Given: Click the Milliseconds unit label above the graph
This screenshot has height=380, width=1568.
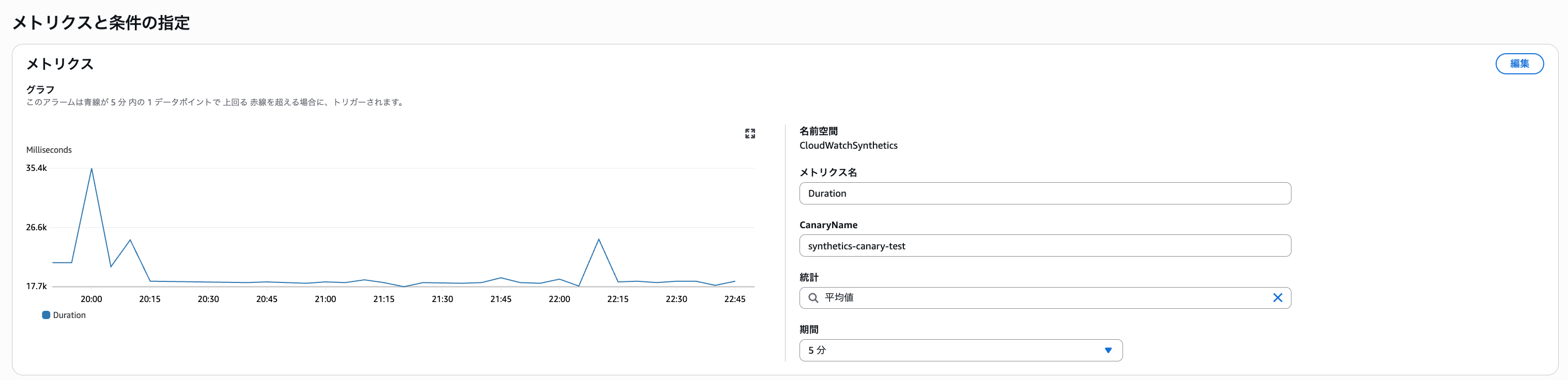Looking at the screenshot, I should (x=49, y=150).
